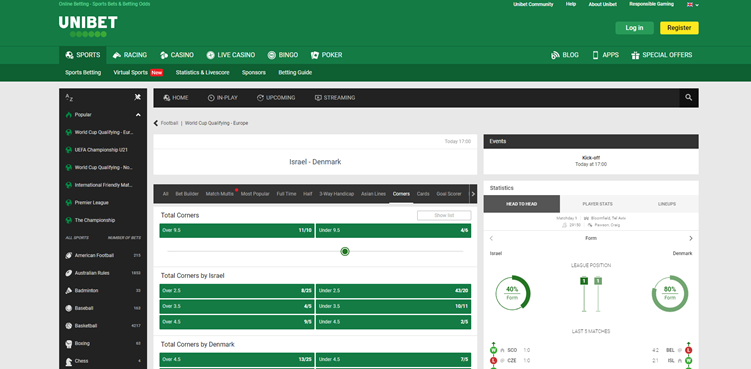Open the In-Play tab
Screen dimensions: 751x369
(x=223, y=98)
